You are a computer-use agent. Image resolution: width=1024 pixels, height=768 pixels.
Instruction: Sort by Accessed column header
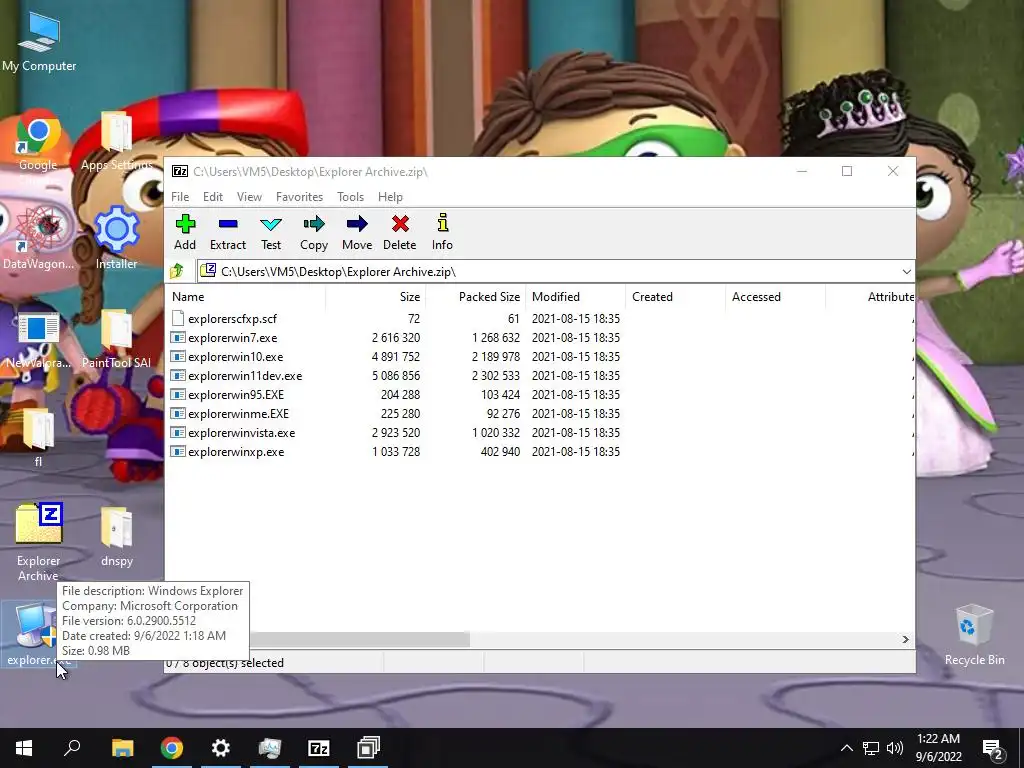(x=775, y=296)
